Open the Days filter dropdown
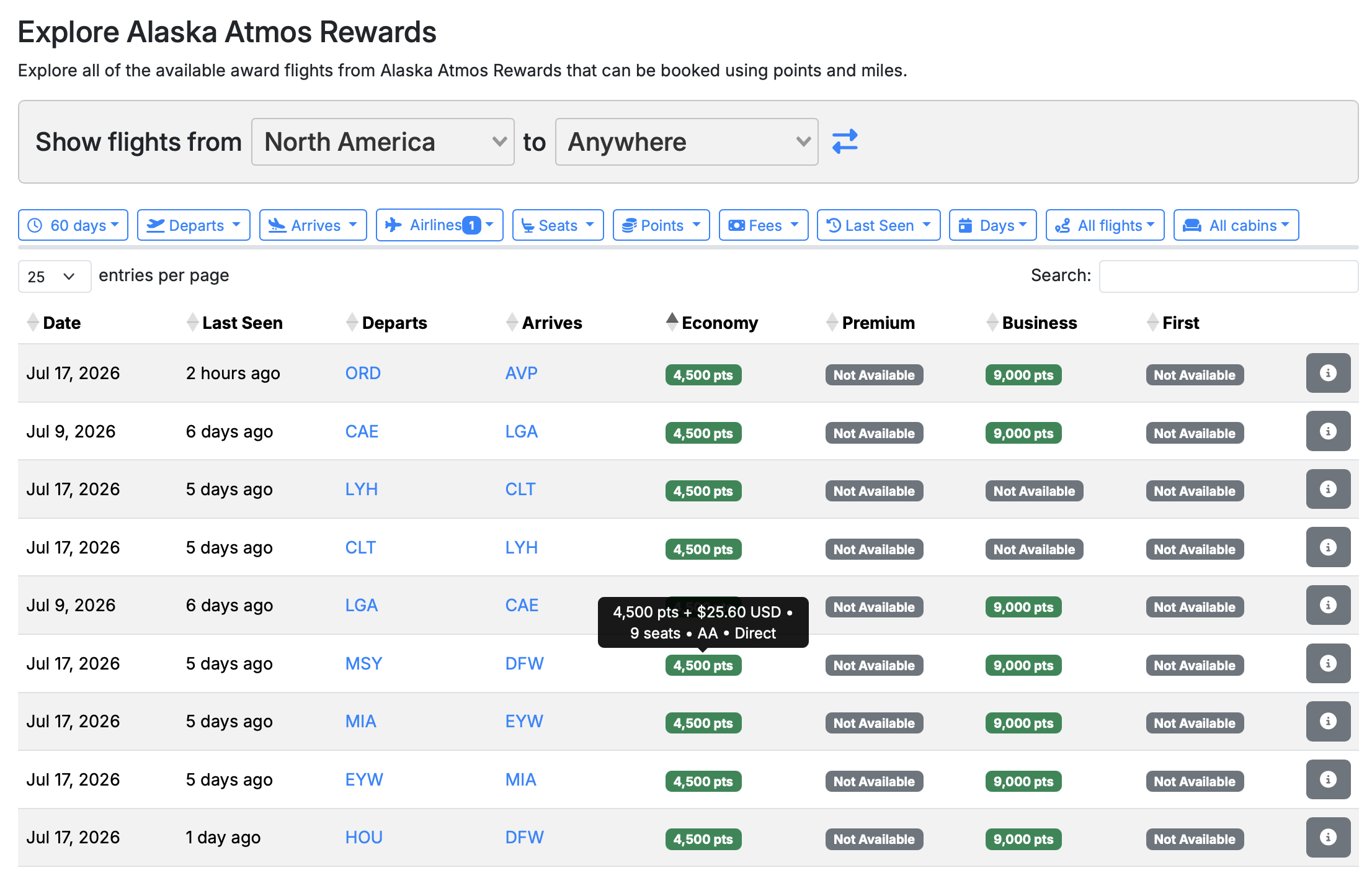Image resolution: width=1372 pixels, height=870 pixels. 993,225
